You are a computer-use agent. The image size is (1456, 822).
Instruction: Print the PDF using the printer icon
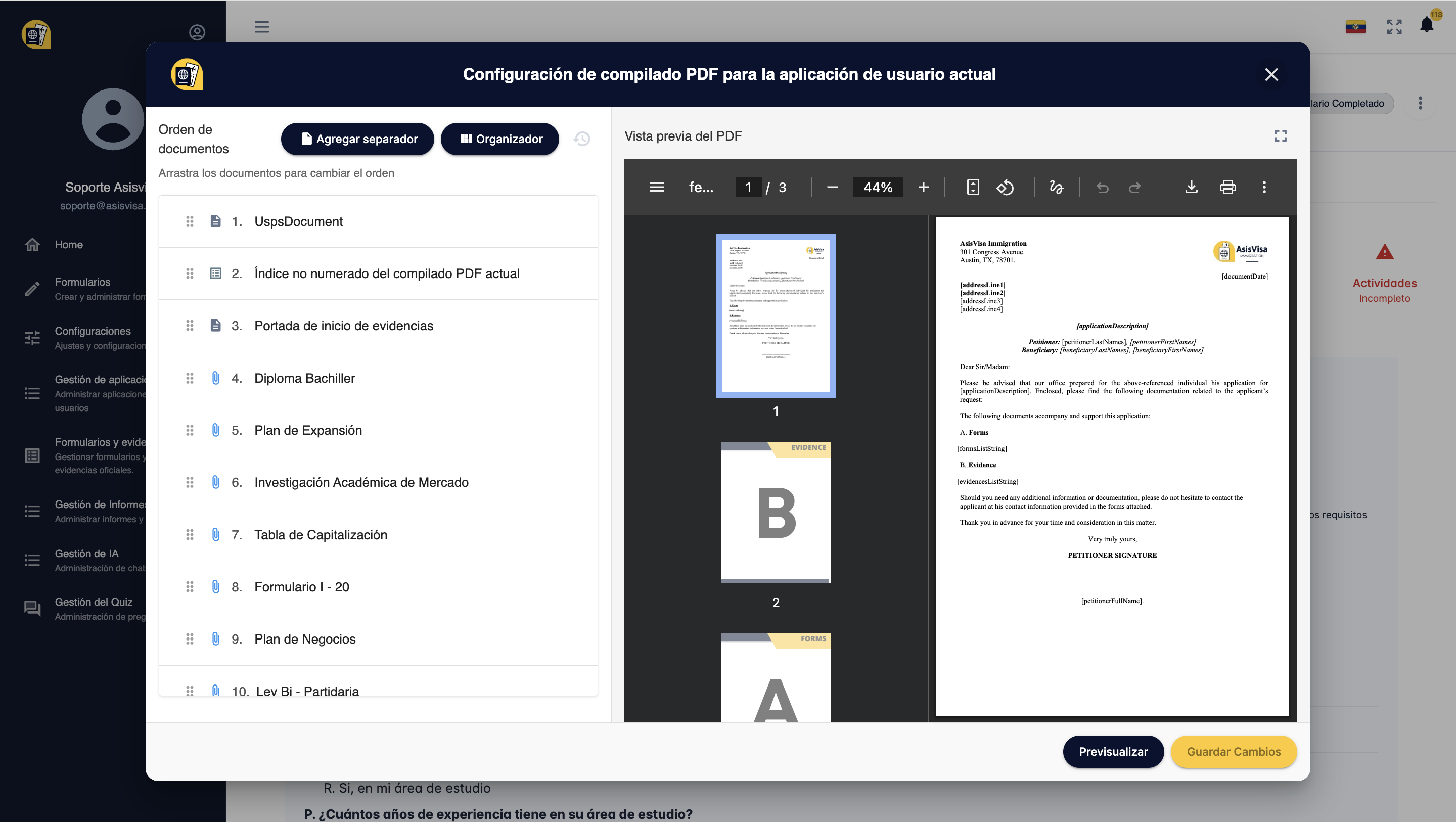pyautogui.click(x=1227, y=187)
